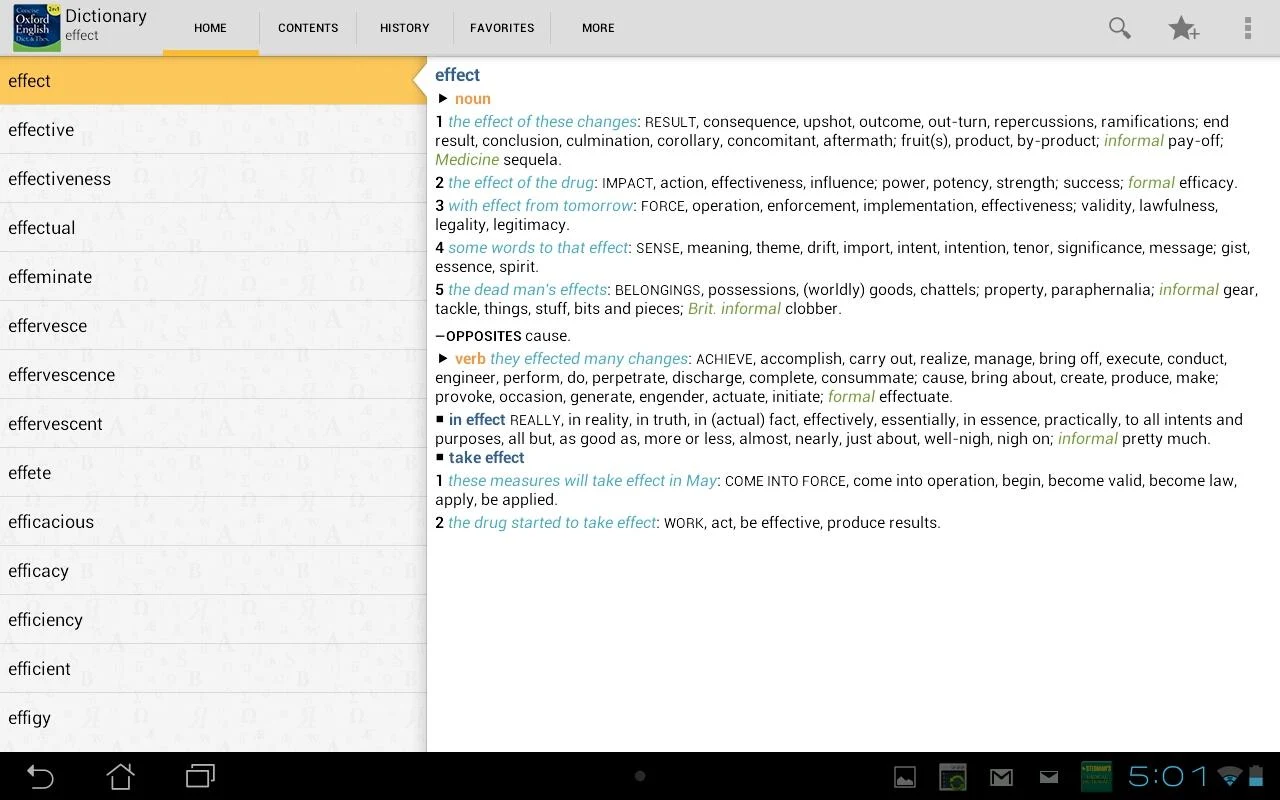Viewport: 1280px width, 800px height.
Task: Collapse the noun section triangle
Action: coord(443,98)
